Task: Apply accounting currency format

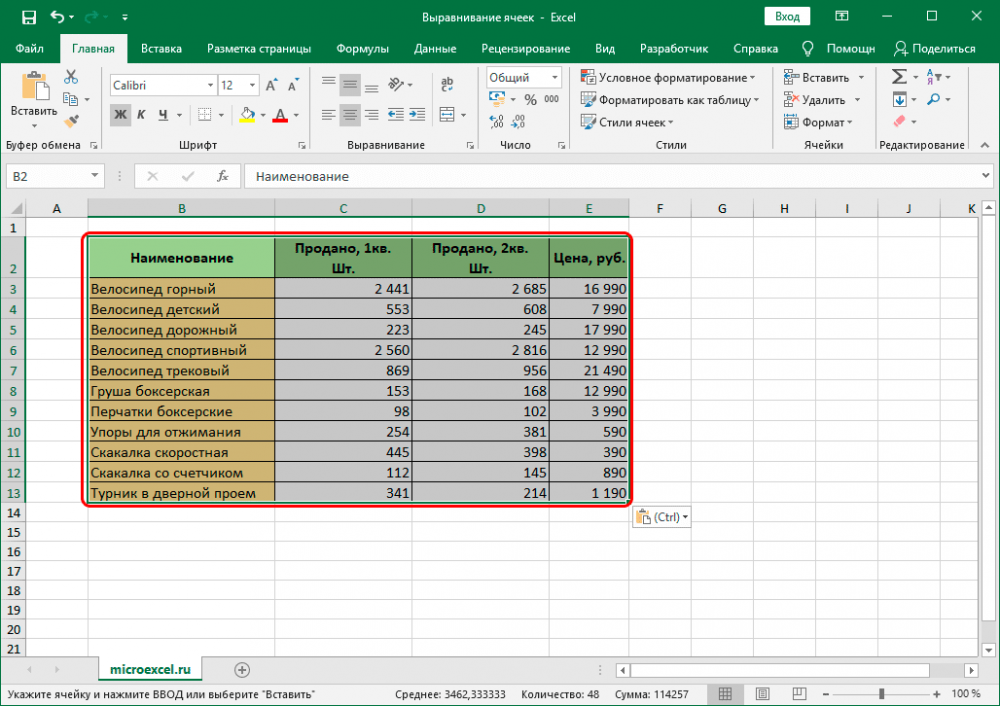Action: click(497, 99)
